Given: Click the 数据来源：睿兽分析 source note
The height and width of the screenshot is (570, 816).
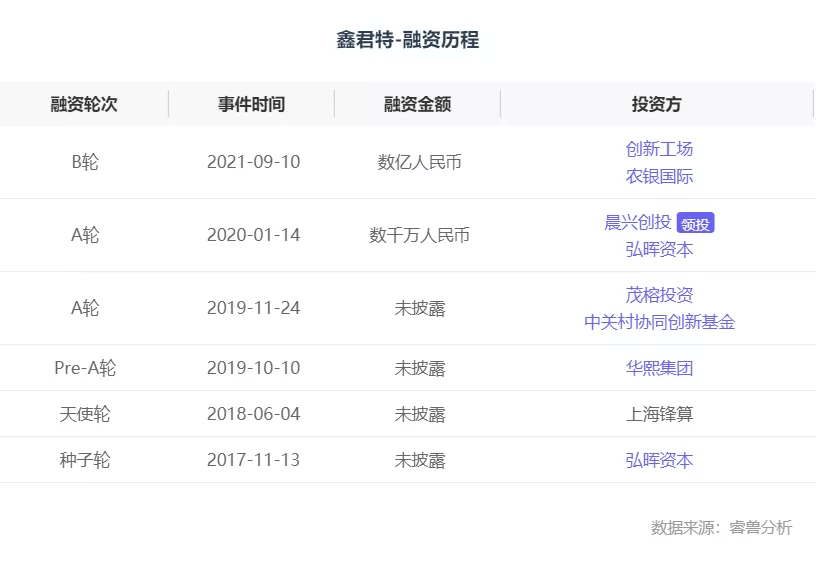Looking at the screenshot, I should click(721, 527).
